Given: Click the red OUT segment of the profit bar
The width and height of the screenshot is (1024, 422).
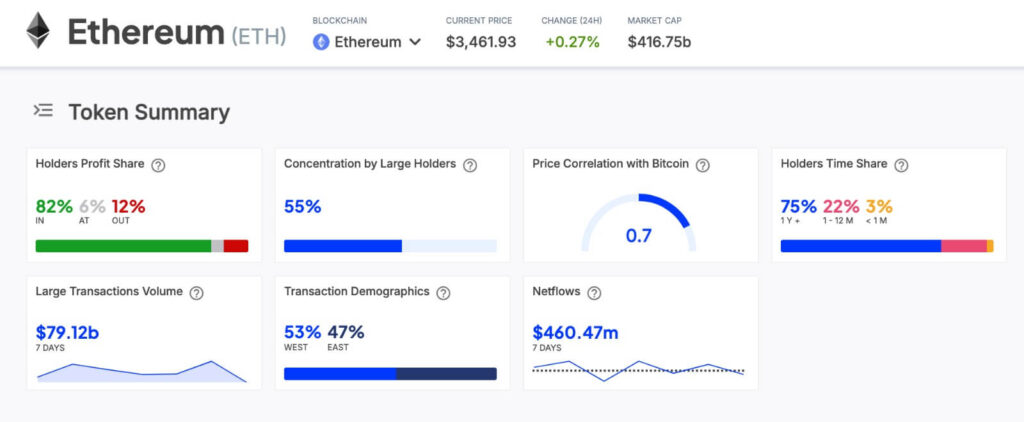Looking at the screenshot, I should (236, 246).
